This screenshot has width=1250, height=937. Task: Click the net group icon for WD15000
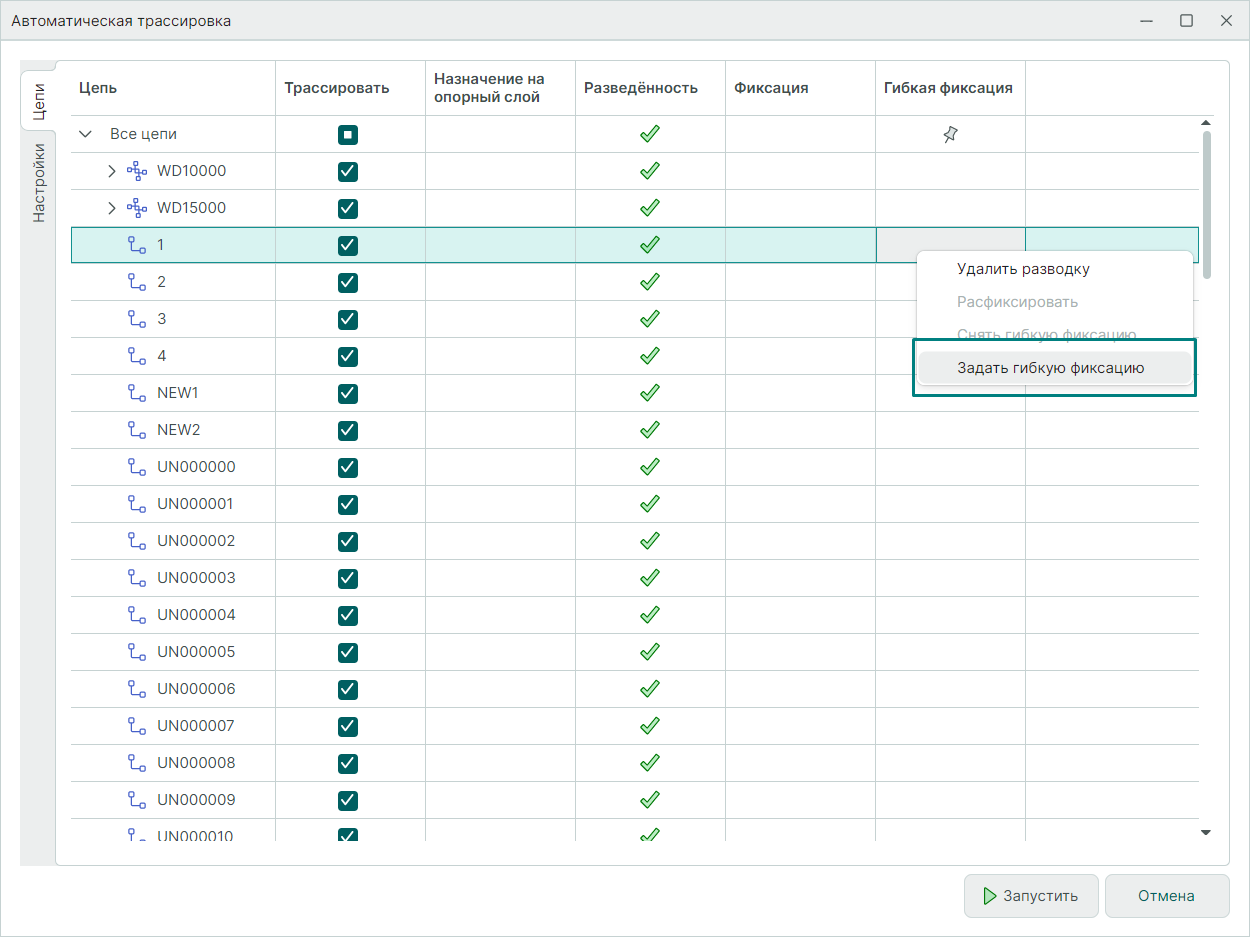pyautogui.click(x=136, y=208)
